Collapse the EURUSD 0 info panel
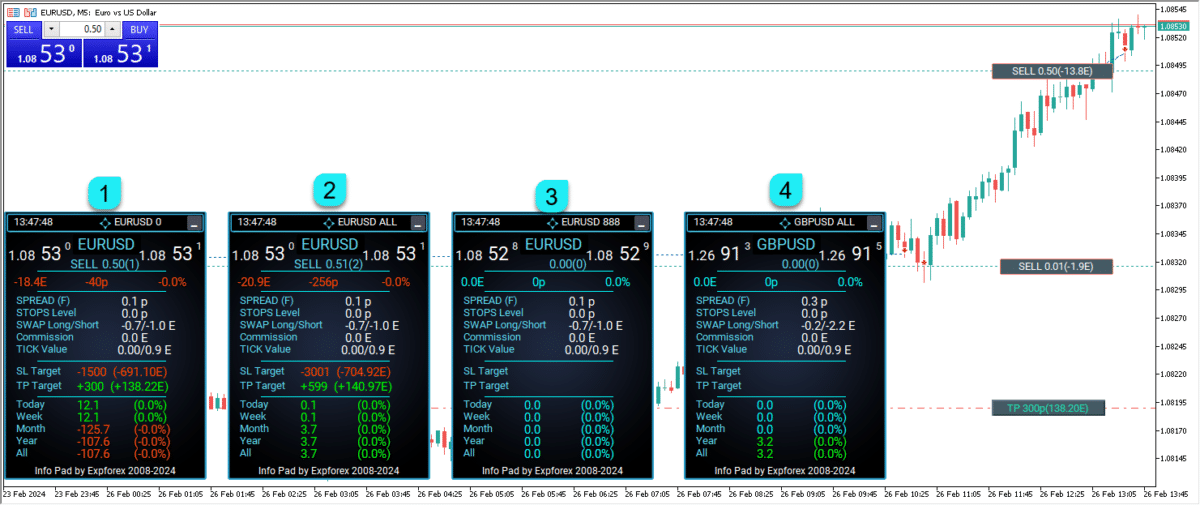Viewport: 1200px width, 505px height. 194,223
